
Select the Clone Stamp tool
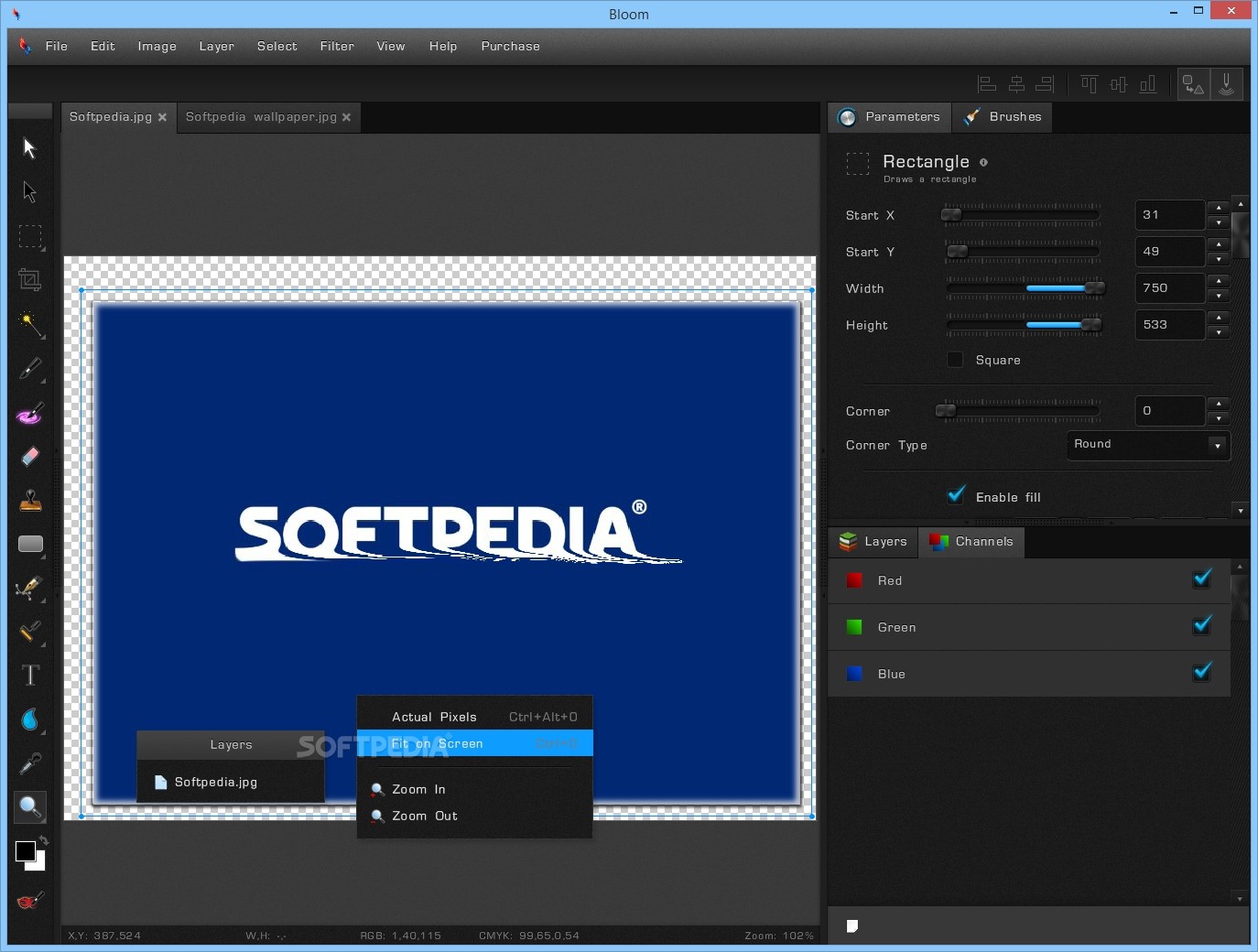(x=30, y=501)
